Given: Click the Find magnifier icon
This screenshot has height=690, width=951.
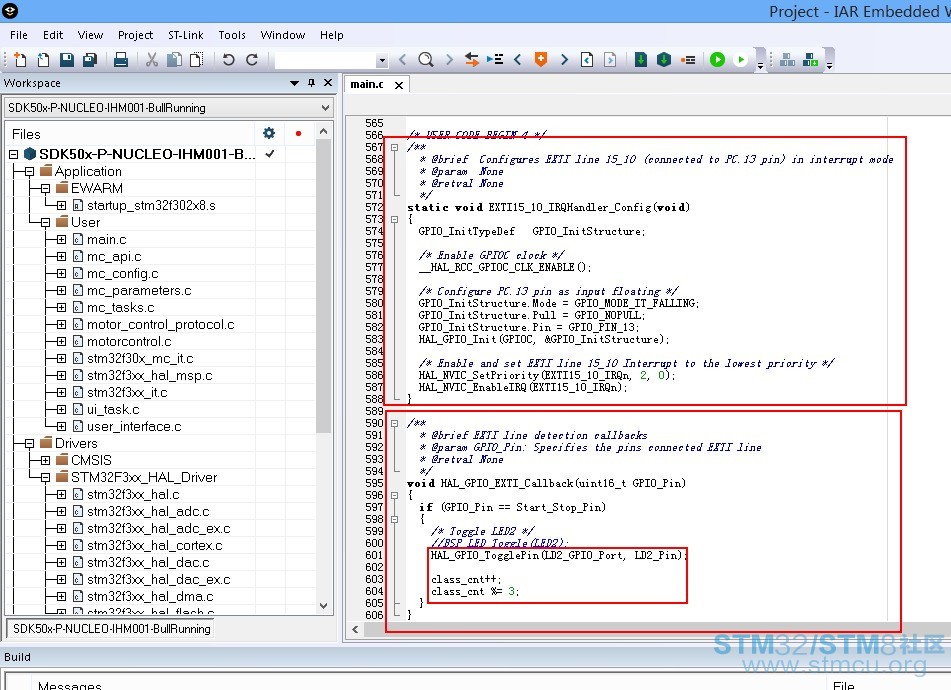Looking at the screenshot, I should (x=426, y=59).
